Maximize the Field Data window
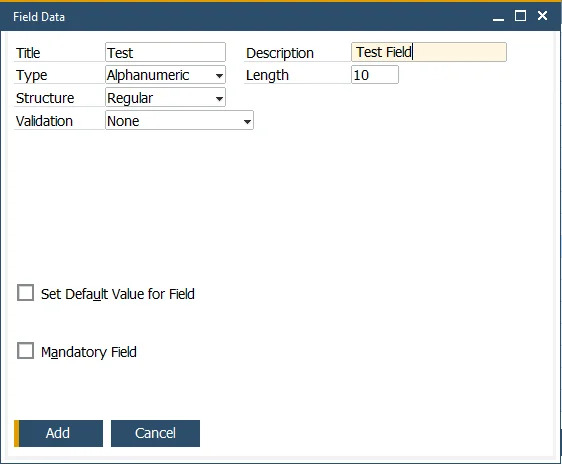This screenshot has height=464, width=562. click(520, 16)
